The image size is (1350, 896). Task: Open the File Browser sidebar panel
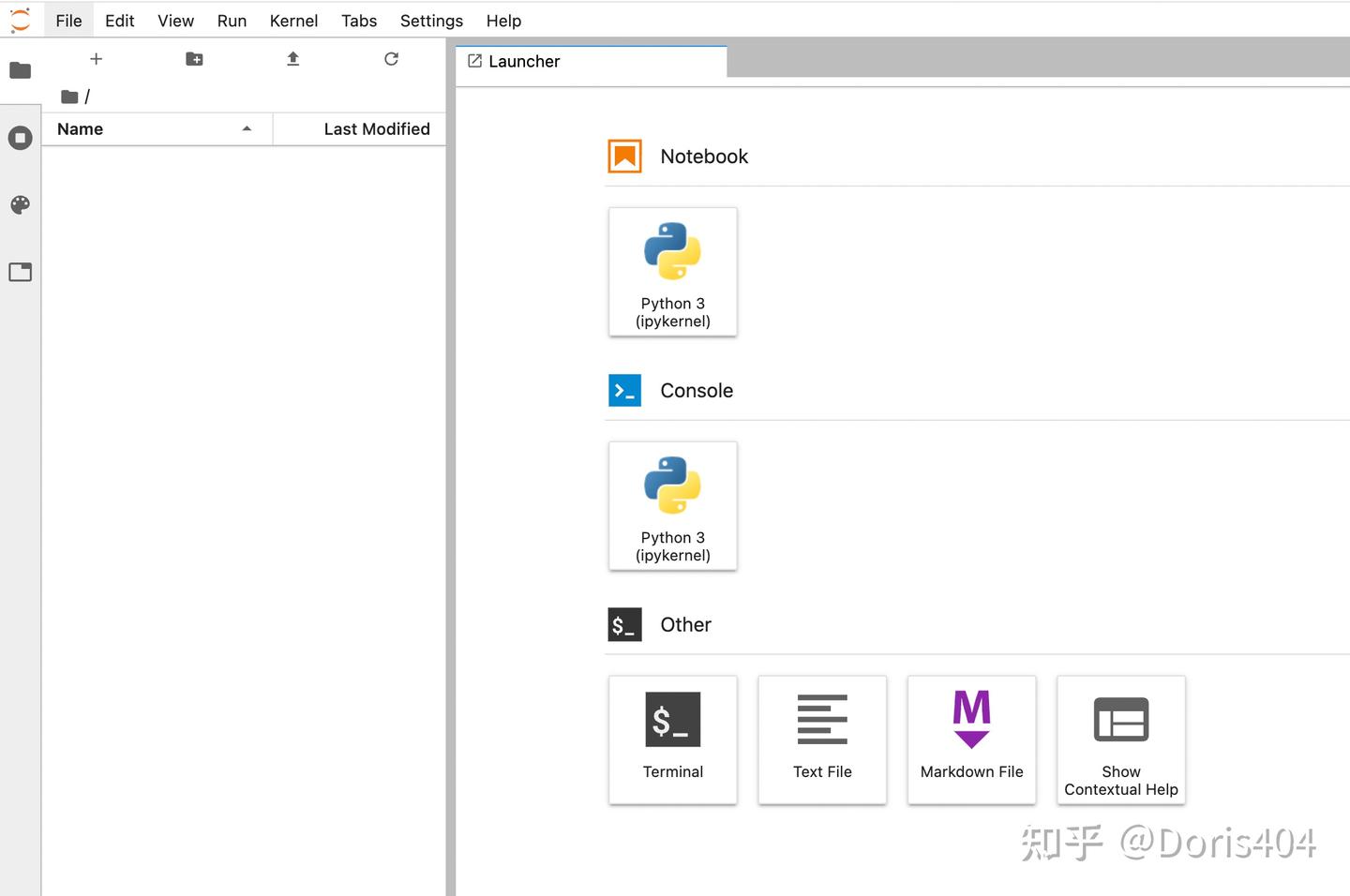click(x=20, y=70)
